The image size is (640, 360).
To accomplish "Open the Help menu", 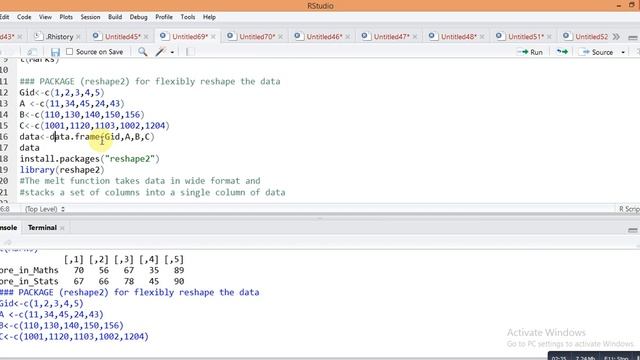I will (x=209, y=17).
